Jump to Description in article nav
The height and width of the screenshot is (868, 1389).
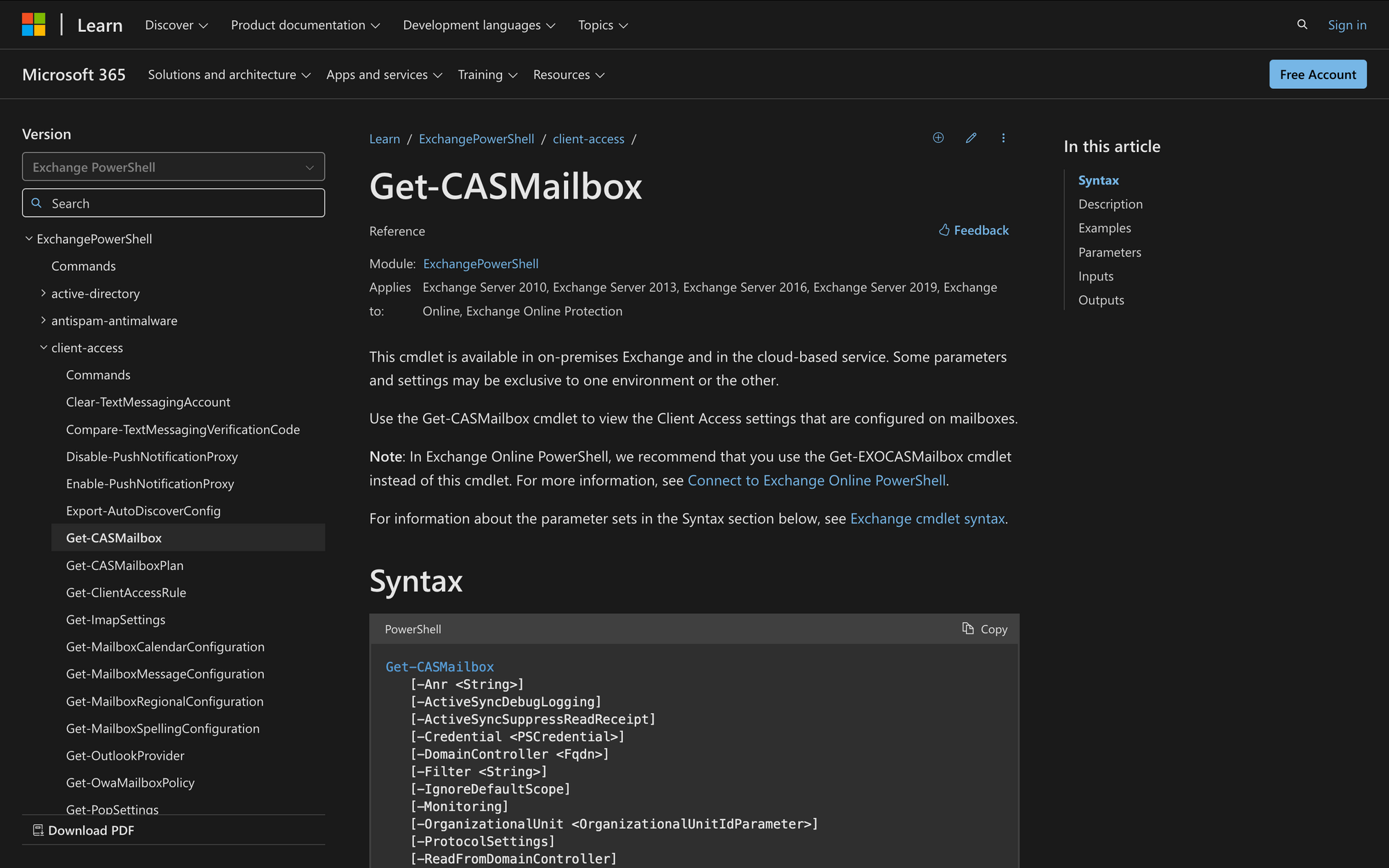tap(1110, 204)
